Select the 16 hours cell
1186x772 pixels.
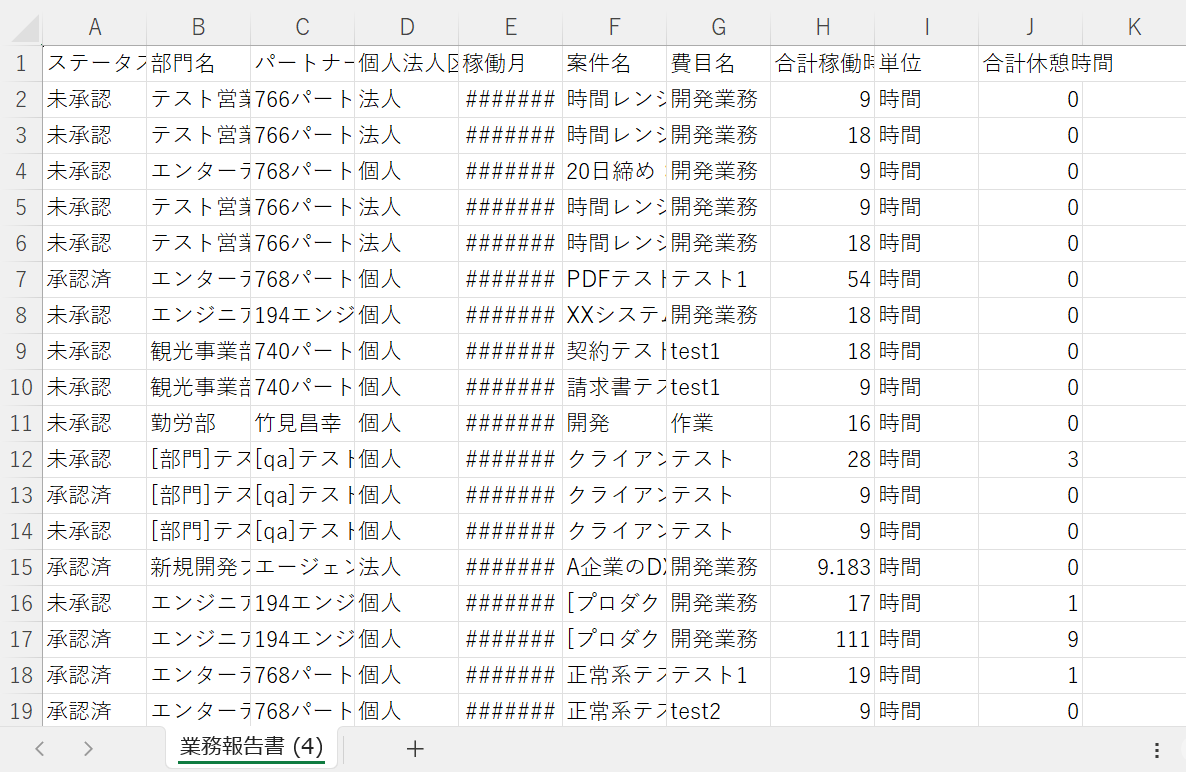pyautogui.click(x=822, y=423)
